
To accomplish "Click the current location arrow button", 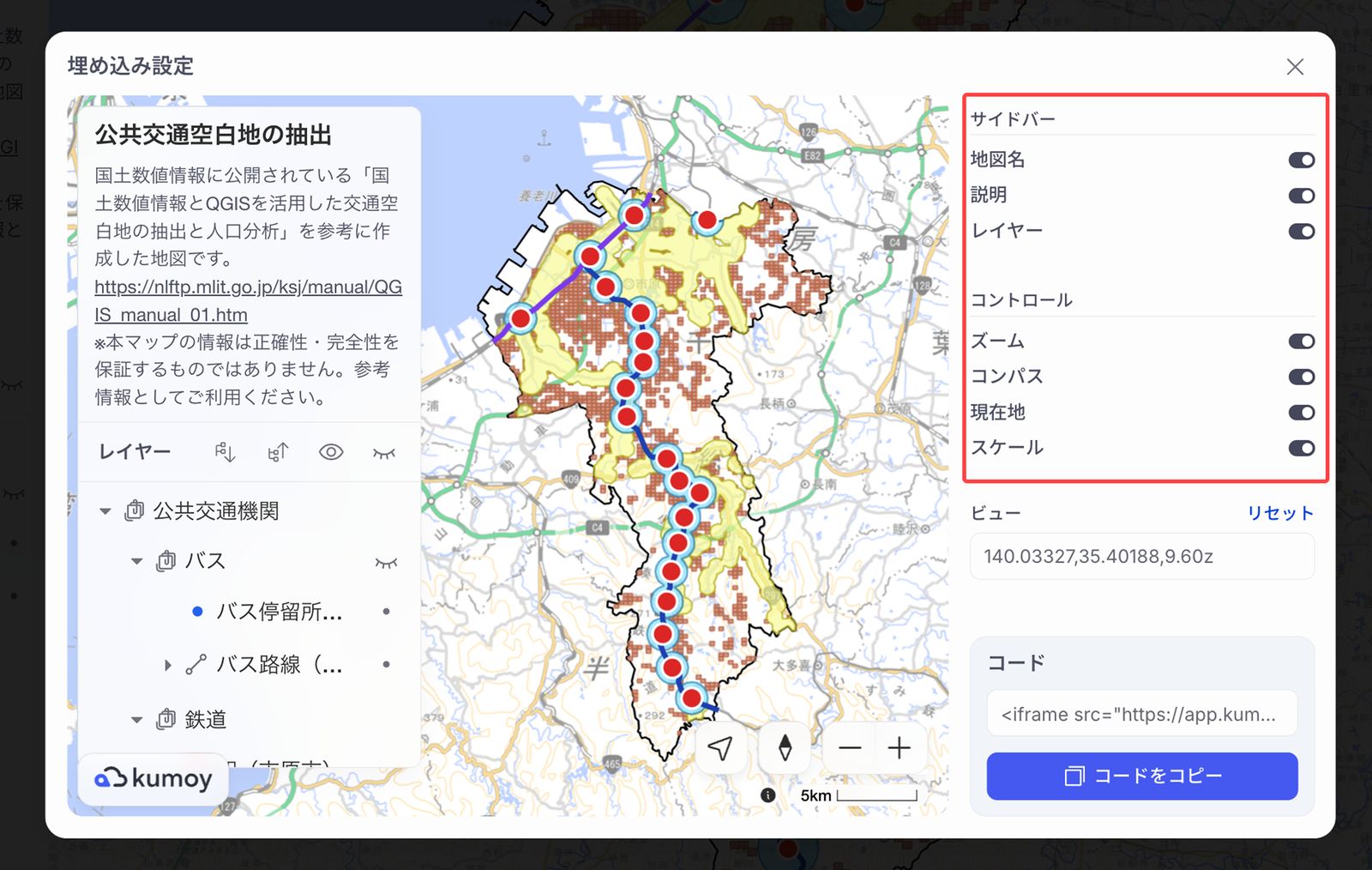I will [721, 748].
